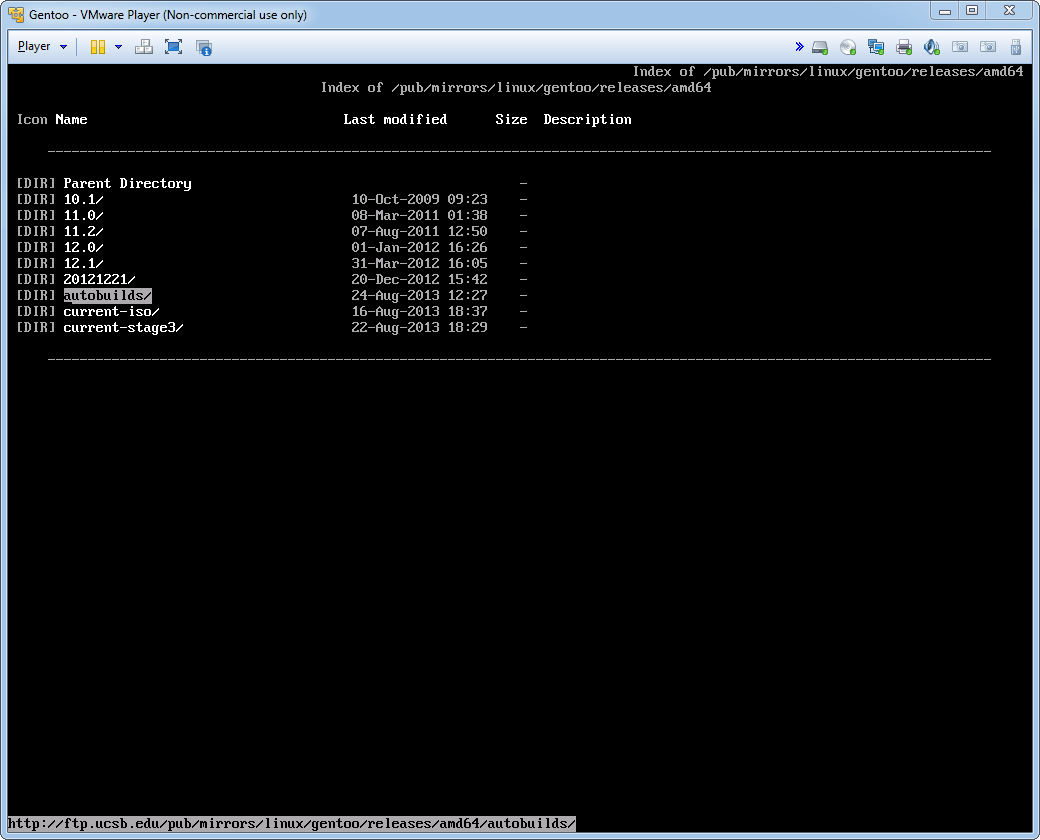Click the sound card device icon

tap(931, 47)
